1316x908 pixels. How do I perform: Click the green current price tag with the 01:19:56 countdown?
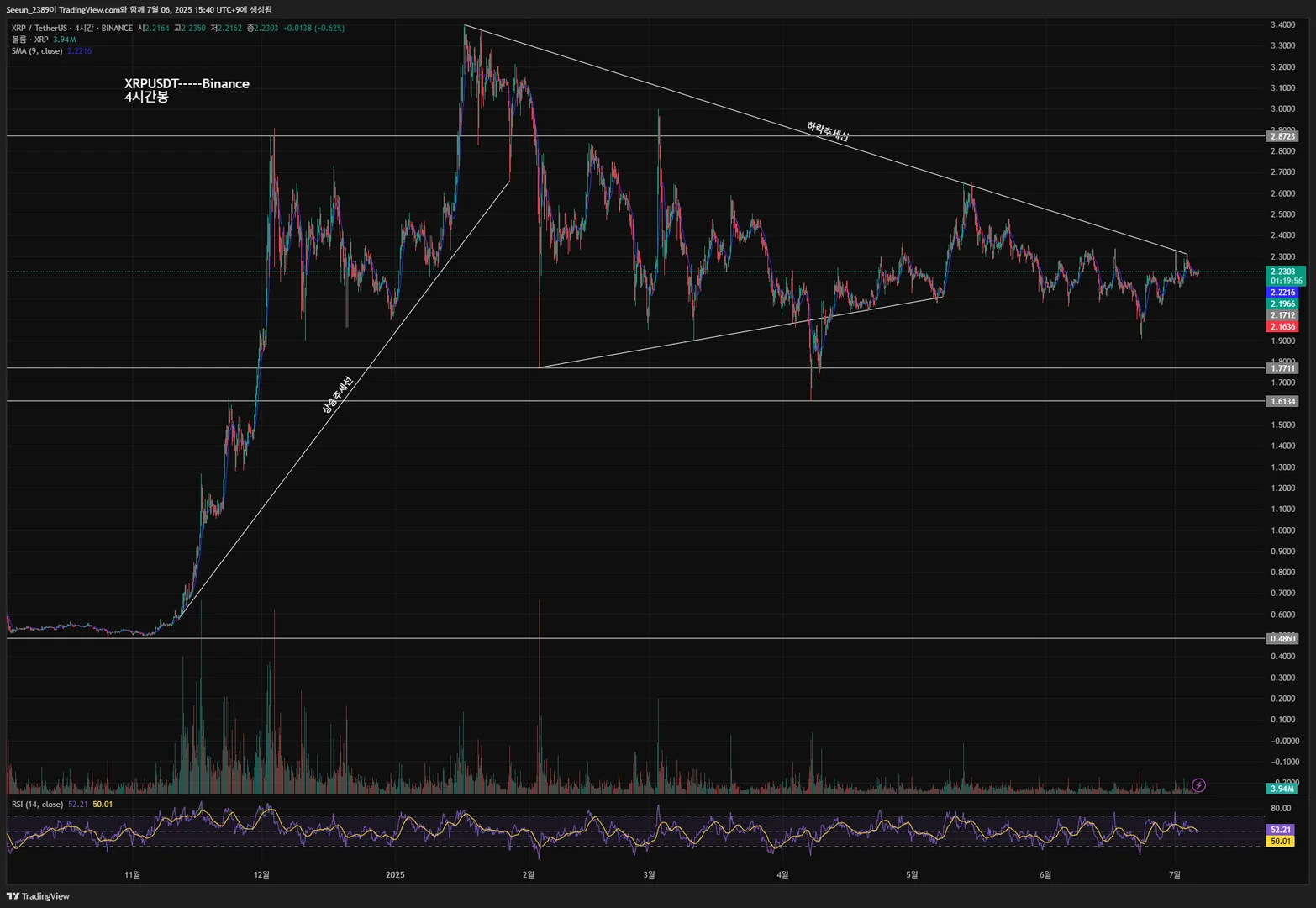tap(1285, 277)
